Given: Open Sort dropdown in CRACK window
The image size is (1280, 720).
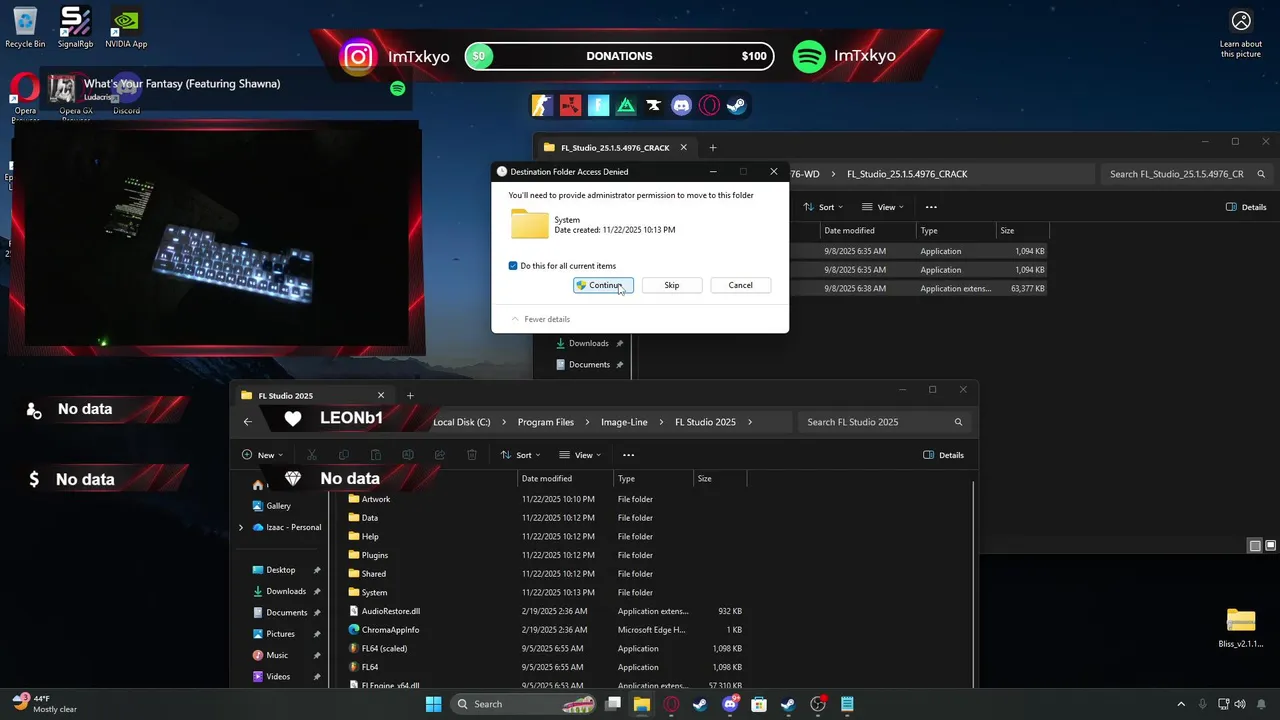Looking at the screenshot, I should (824, 207).
